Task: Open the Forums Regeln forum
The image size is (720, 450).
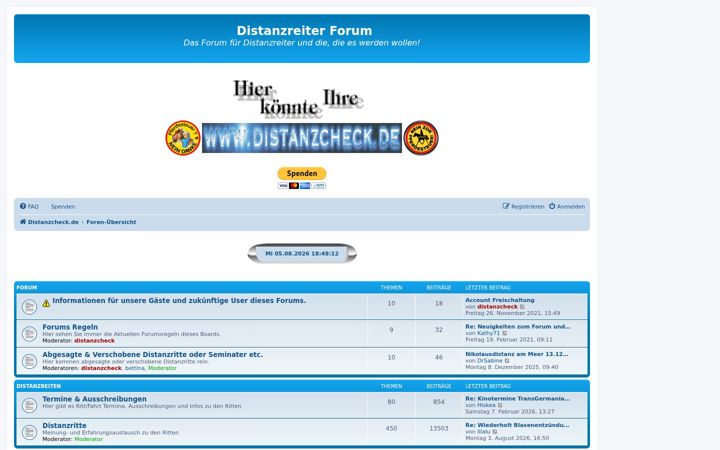Action: (70, 327)
